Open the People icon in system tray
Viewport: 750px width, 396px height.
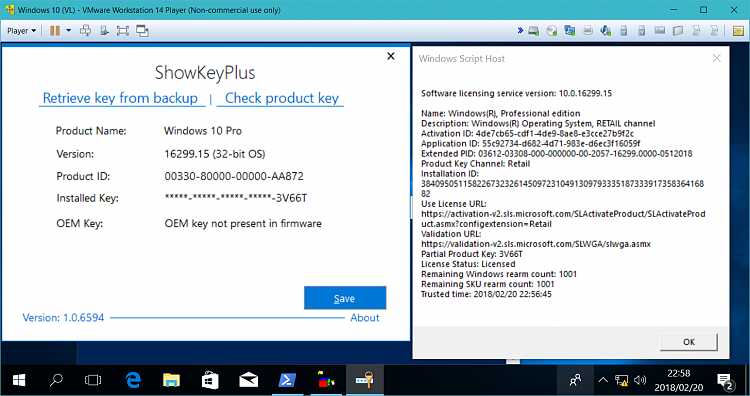click(575, 380)
